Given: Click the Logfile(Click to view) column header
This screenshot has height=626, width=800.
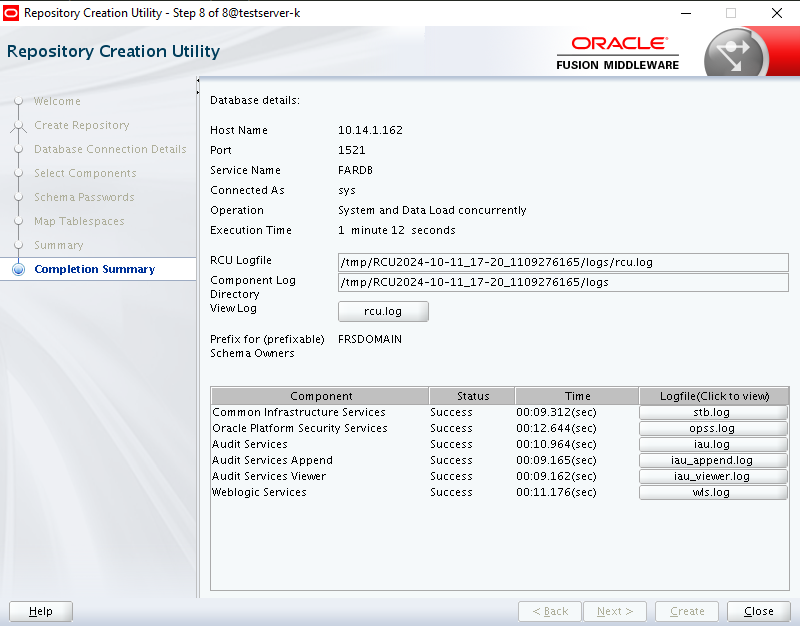Looking at the screenshot, I should tap(714, 396).
